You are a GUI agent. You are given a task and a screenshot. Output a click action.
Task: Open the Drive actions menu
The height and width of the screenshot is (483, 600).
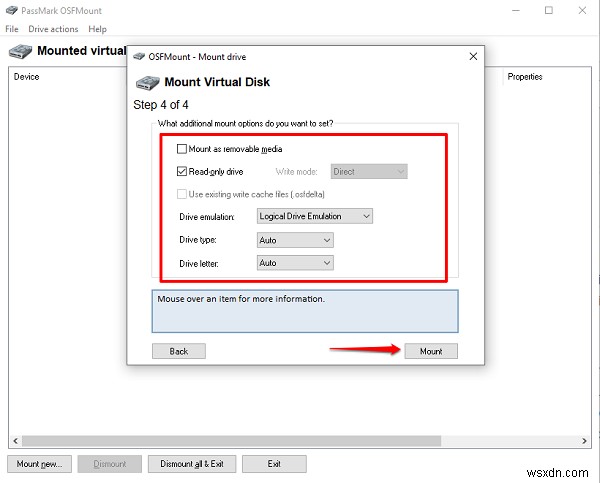[53, 29]
